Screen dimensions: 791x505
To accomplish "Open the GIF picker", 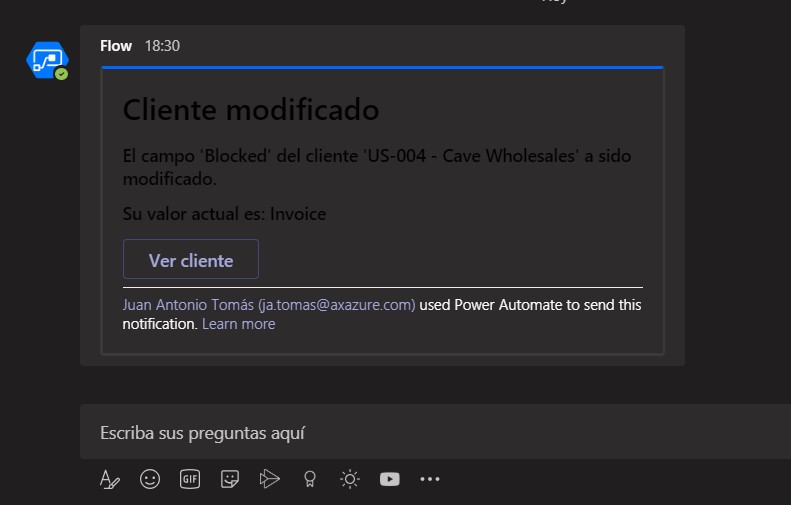I will pos(190,479).
